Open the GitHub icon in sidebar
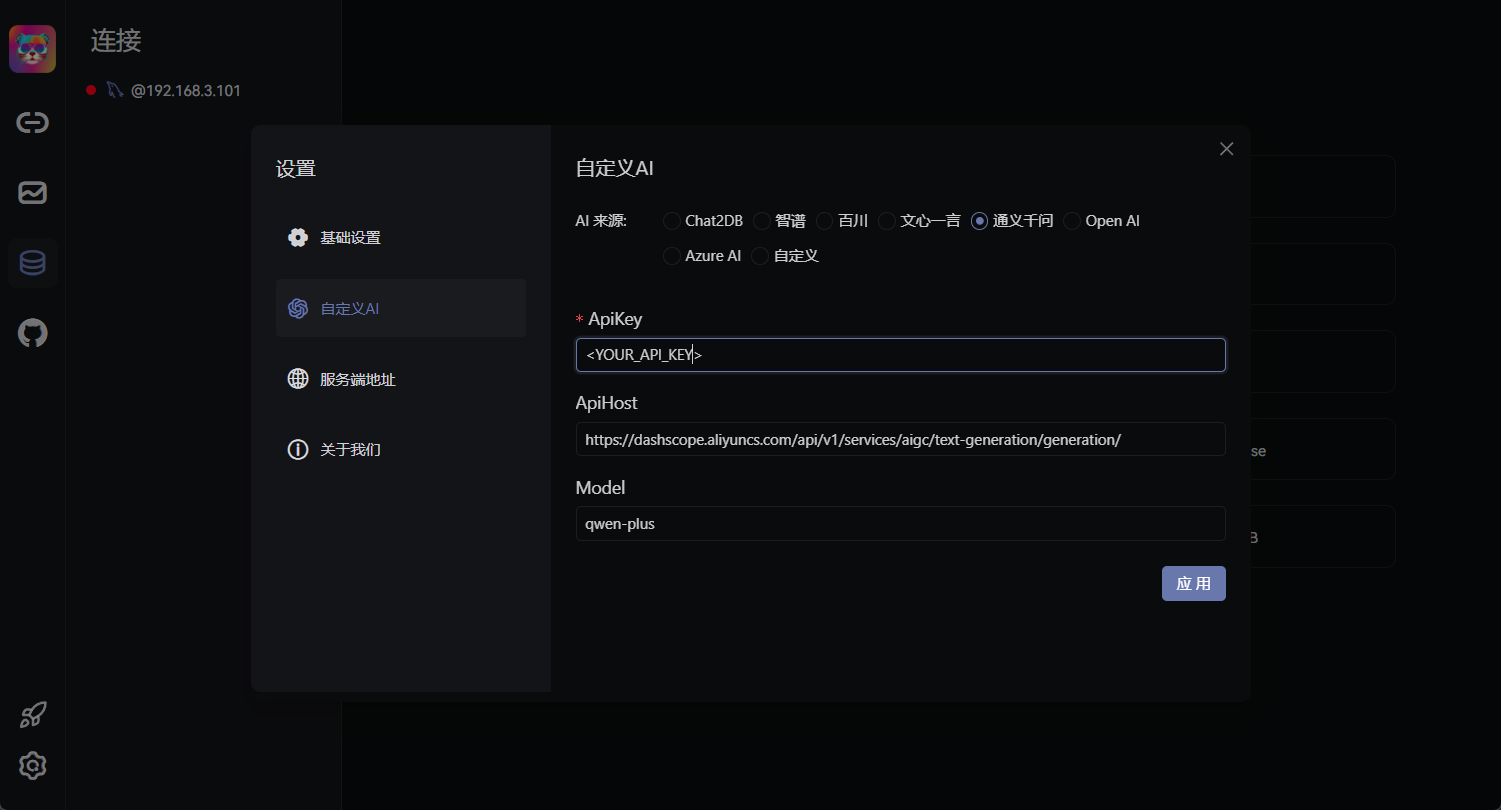 [x=32, y=333]
